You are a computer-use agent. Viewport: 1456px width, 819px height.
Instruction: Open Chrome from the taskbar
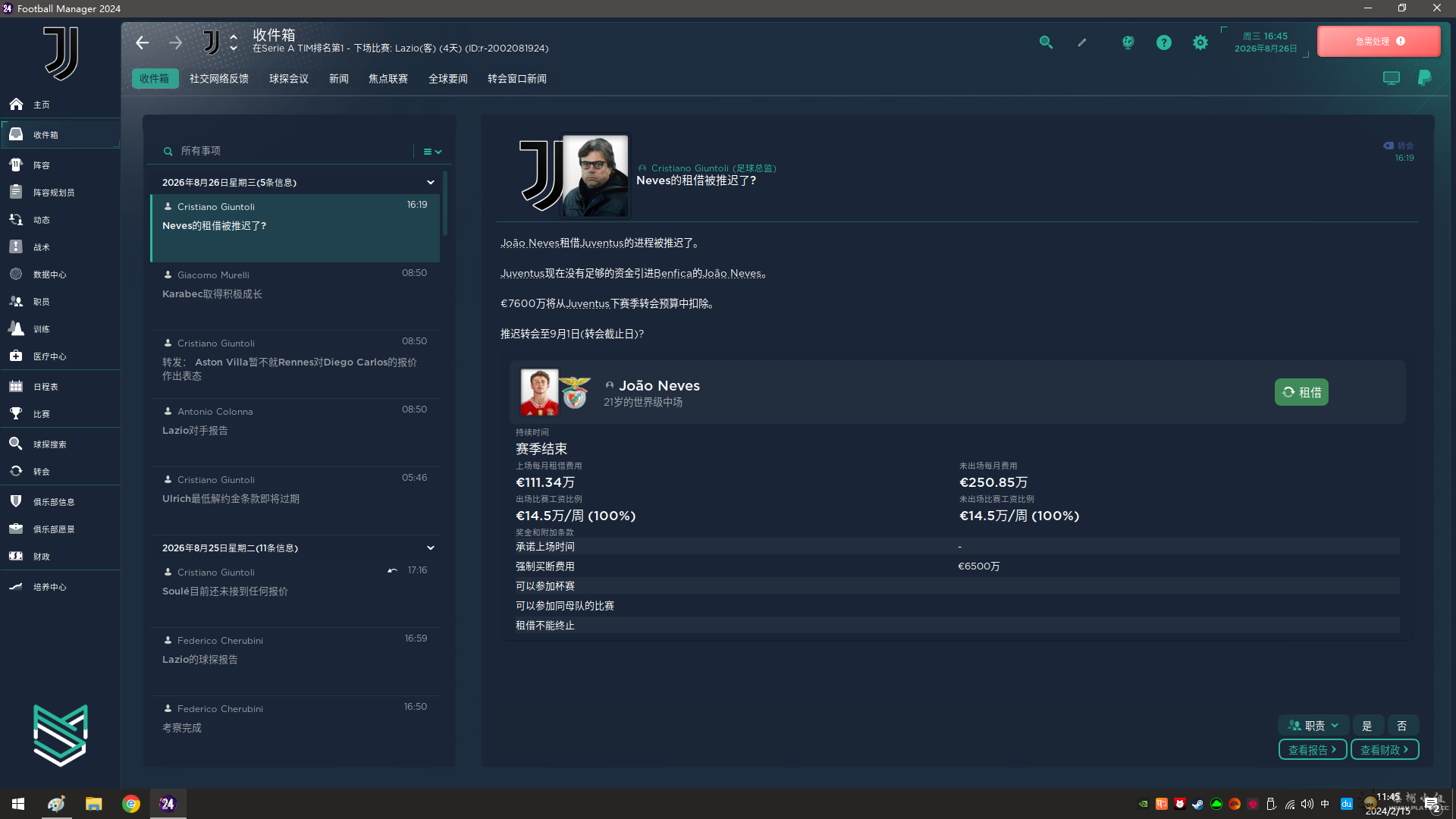tap(131, 804)
